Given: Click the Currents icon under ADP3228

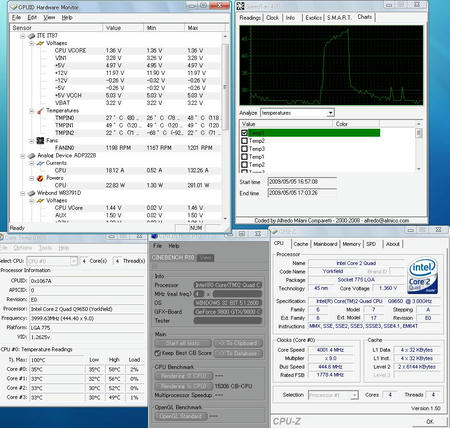Looking at the screenshot, I should coord(40,163).
